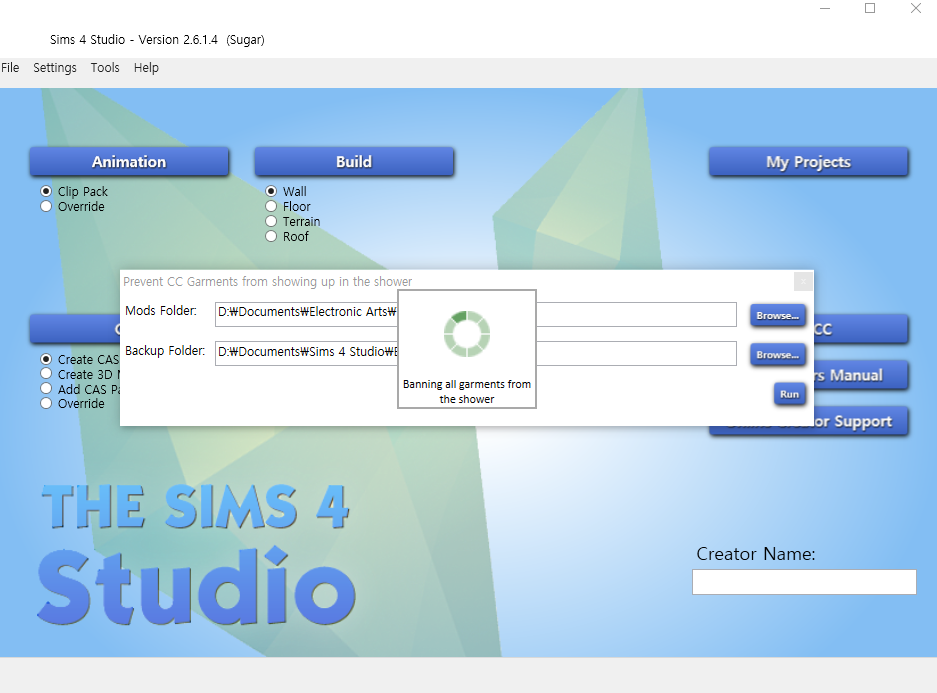
Task: Click Browse for the Backup Folder
Action: (x=777, y=355)
